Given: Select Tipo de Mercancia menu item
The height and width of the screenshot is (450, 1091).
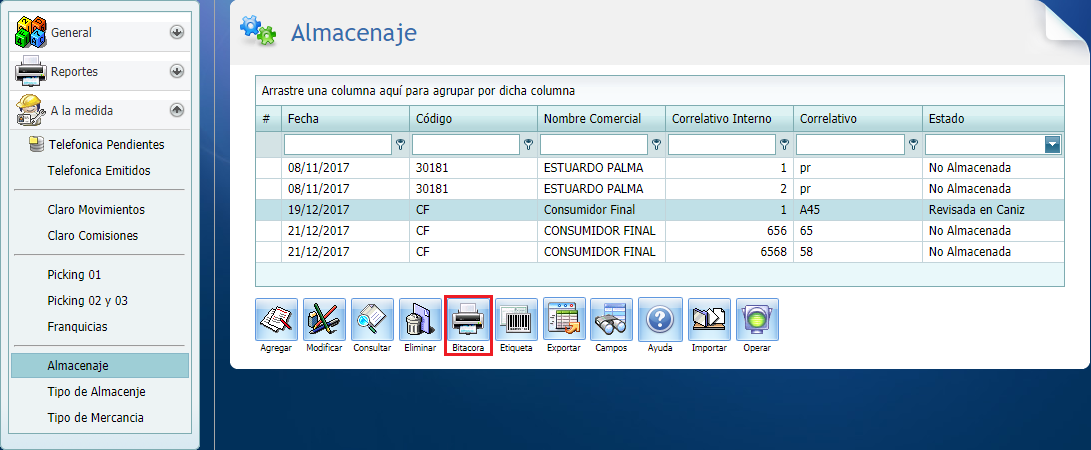Looking at the screenshot, I should [95, 417].
